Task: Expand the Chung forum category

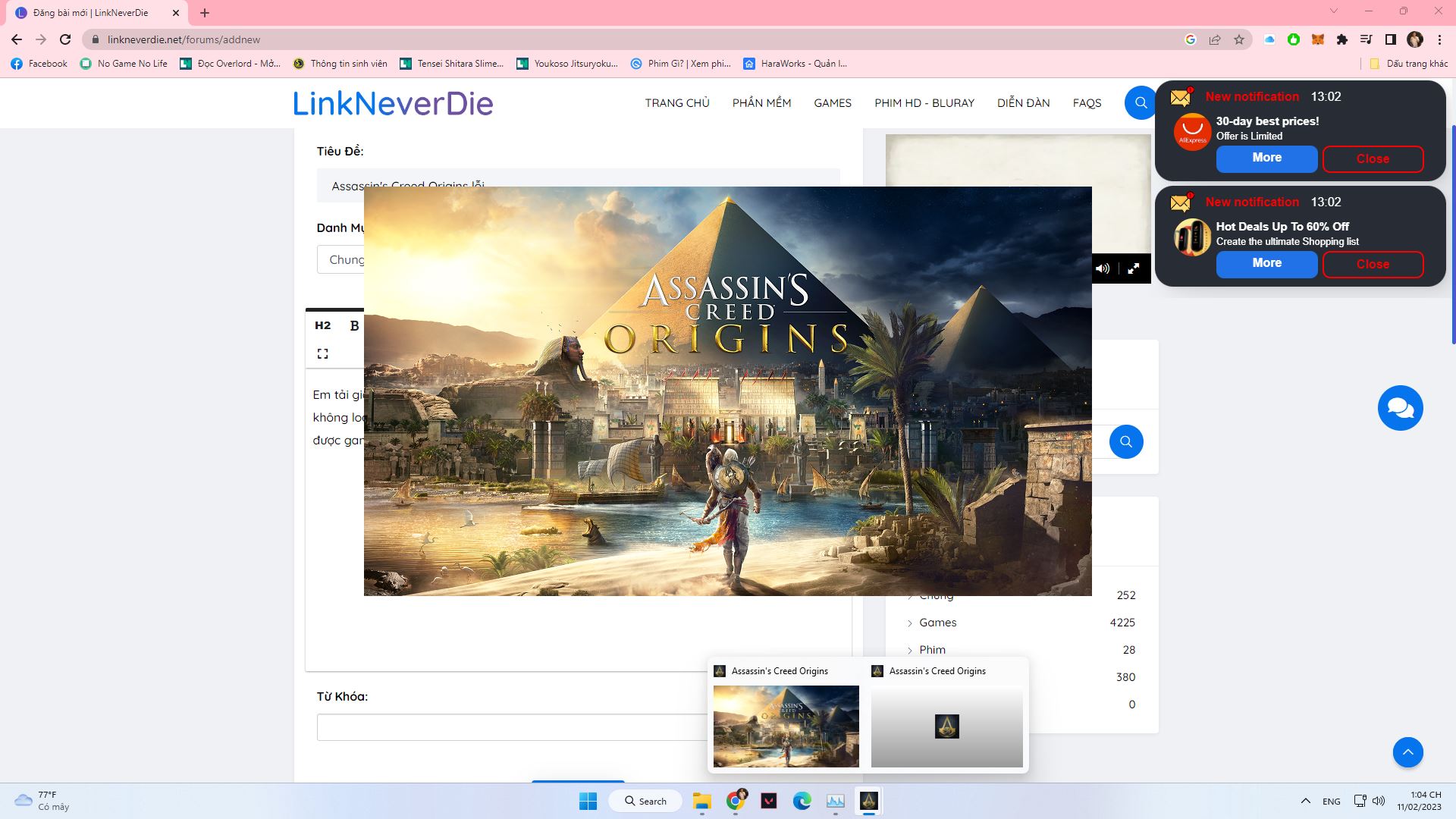Action: 910,595
